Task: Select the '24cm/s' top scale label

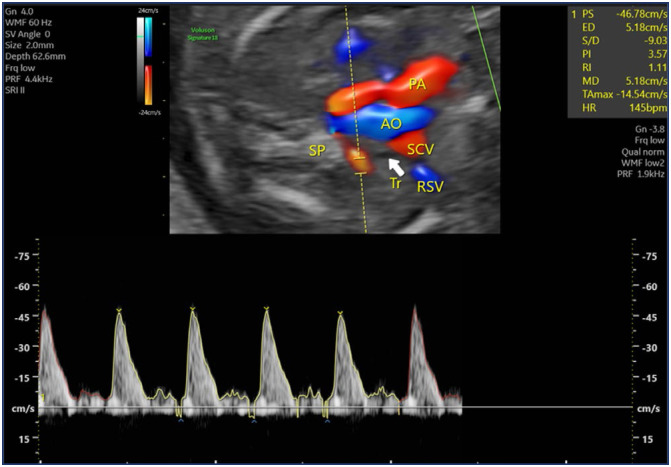Action: (148, 11)
